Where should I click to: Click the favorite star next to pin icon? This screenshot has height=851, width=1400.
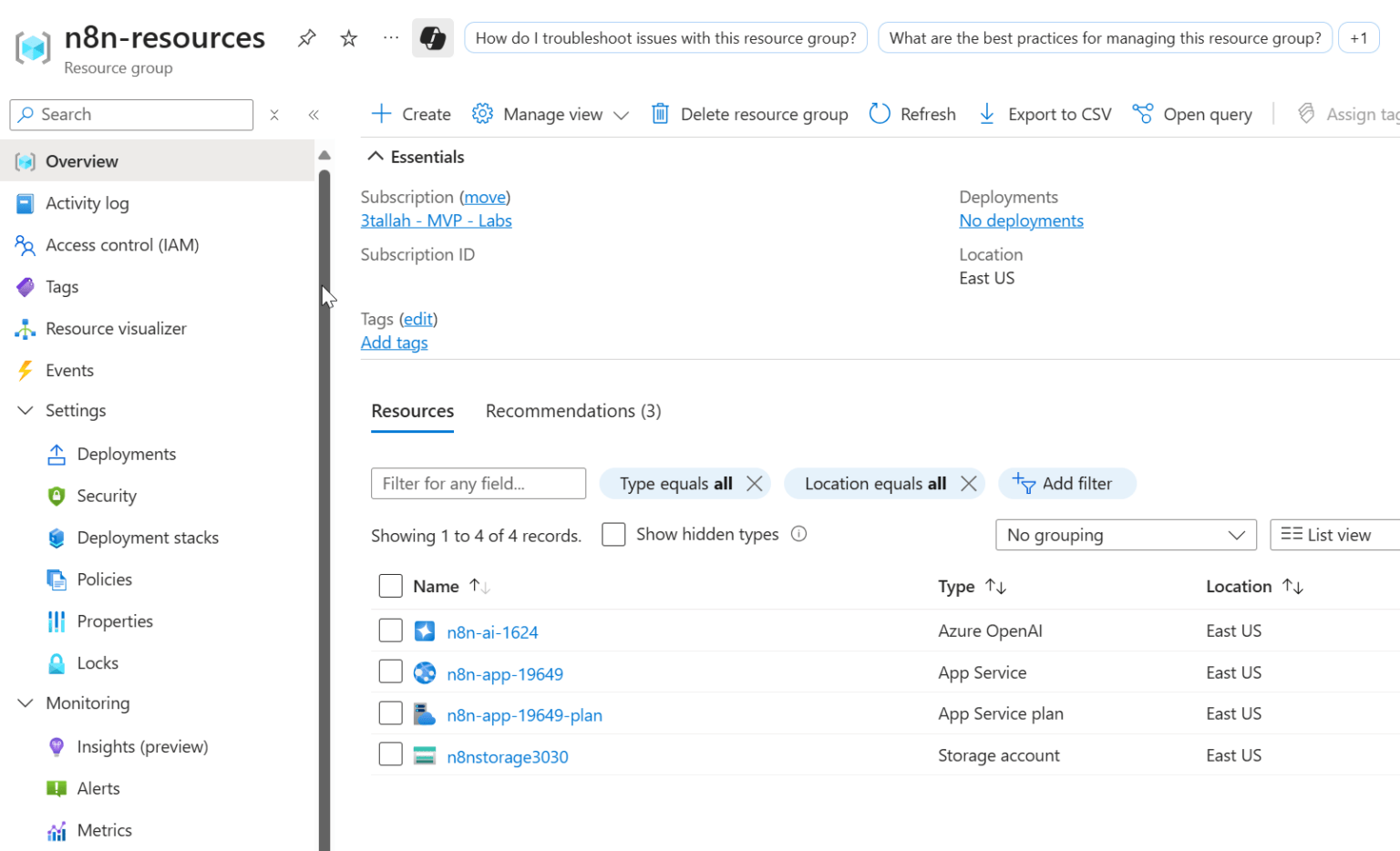pyautogui.click(x=347, y=37)
